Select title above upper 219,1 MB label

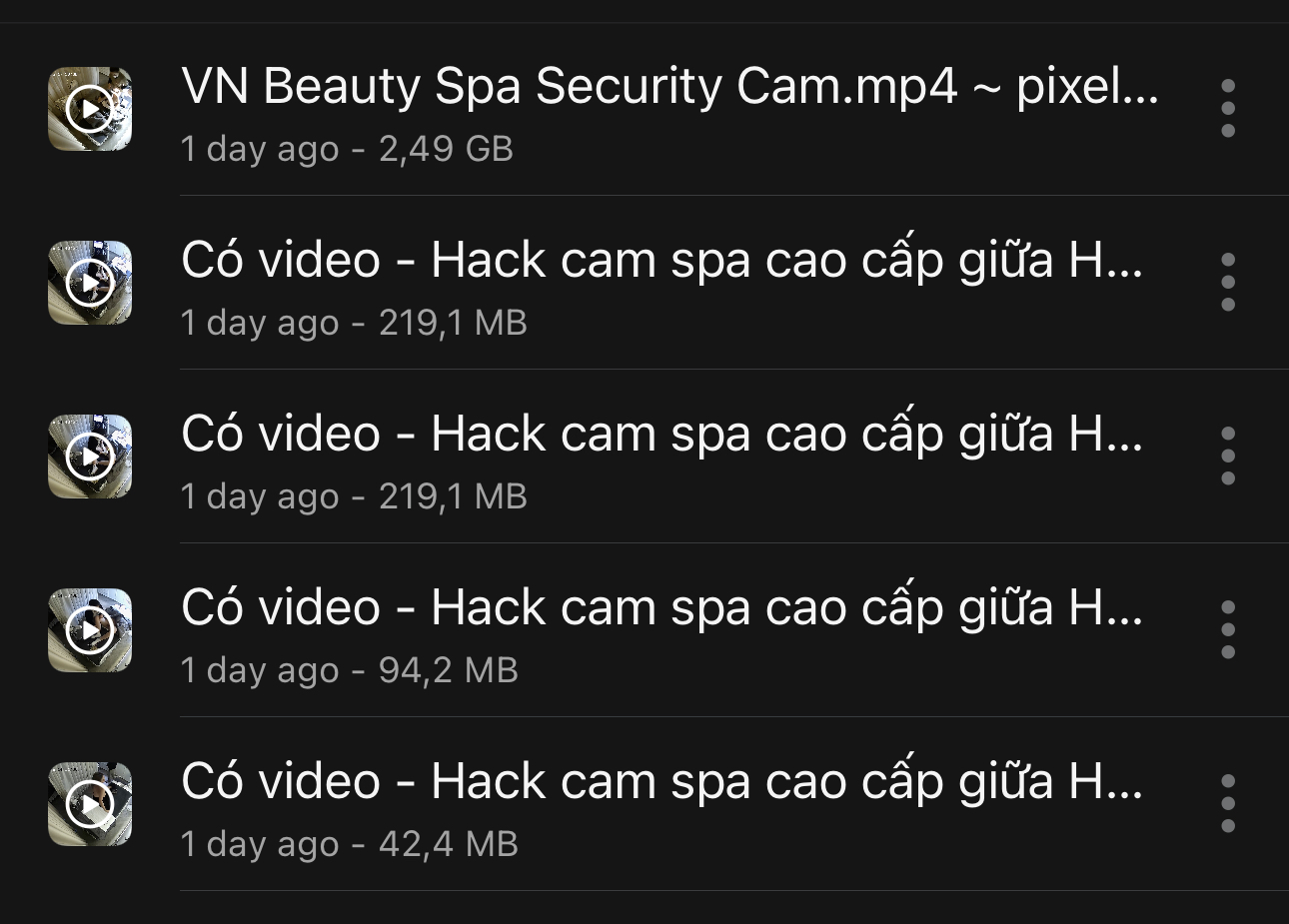coord(662,260)
